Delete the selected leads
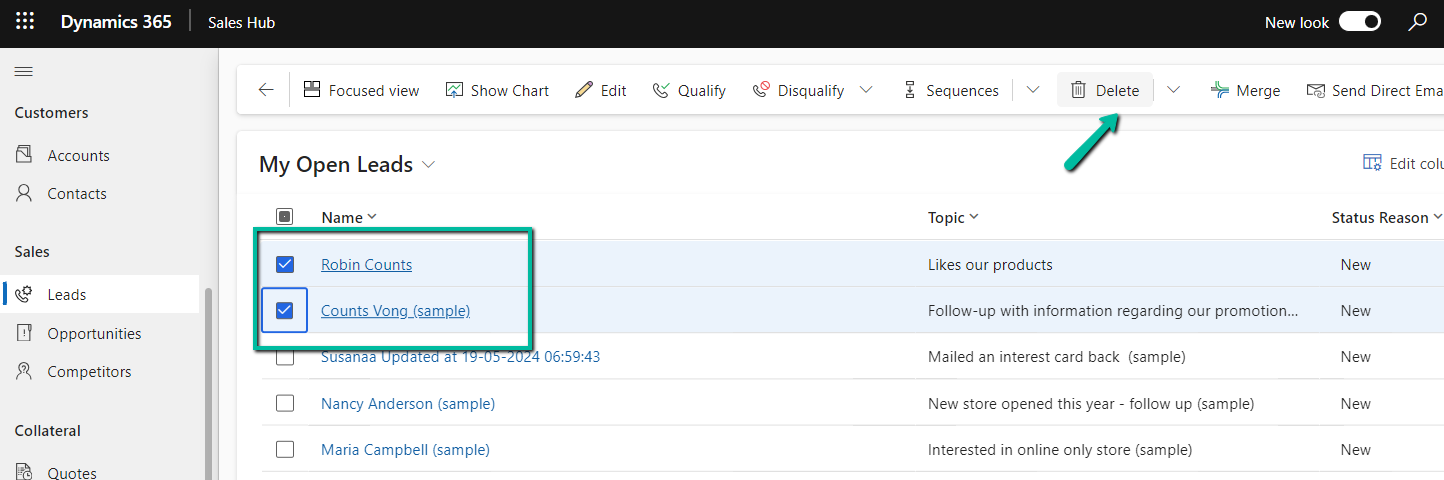 click(1105, 90)
